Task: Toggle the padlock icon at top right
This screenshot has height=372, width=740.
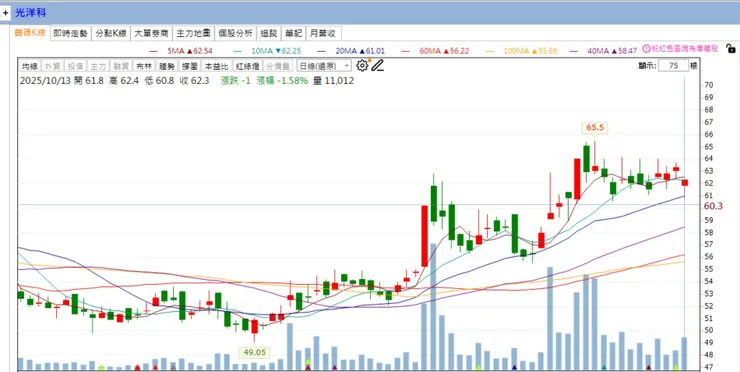Action: (x=730, y=48)
